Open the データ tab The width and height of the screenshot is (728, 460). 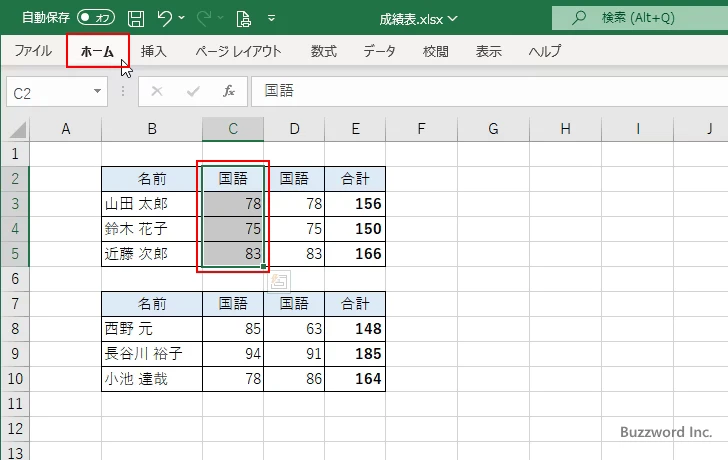[379, 51]
